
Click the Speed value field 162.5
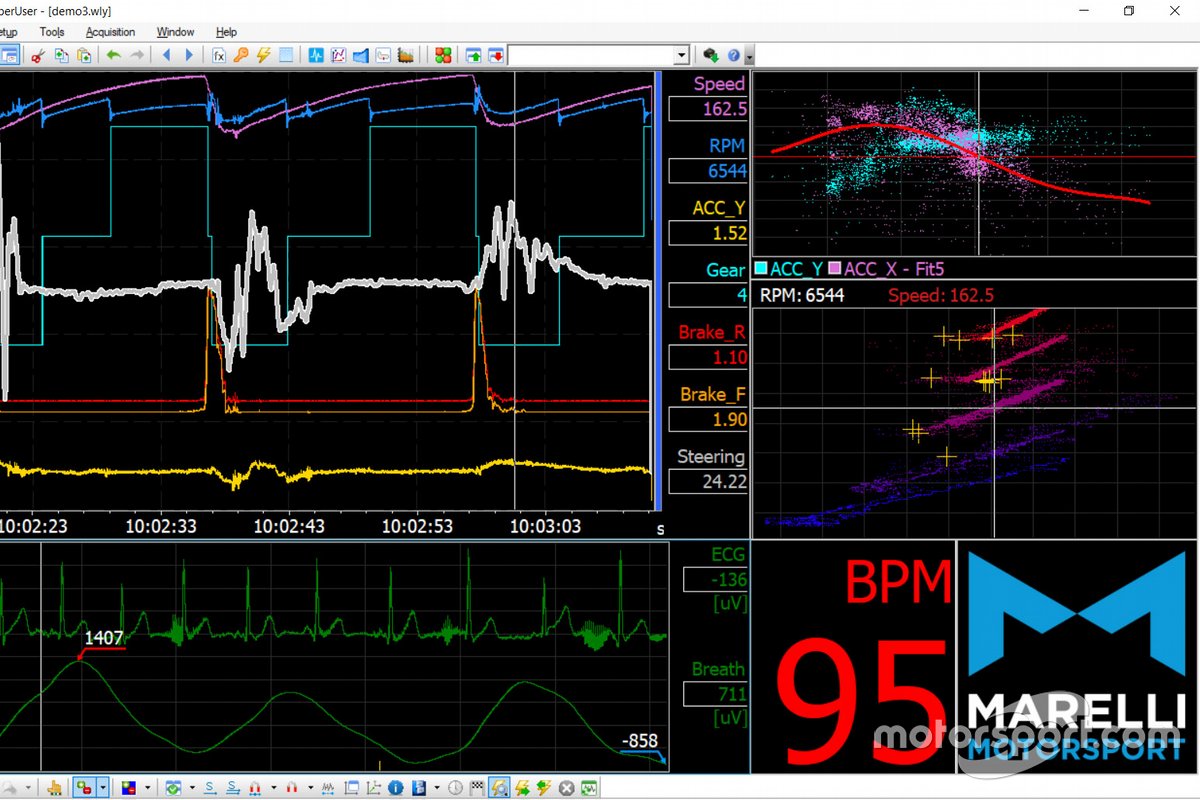[708, 108]
